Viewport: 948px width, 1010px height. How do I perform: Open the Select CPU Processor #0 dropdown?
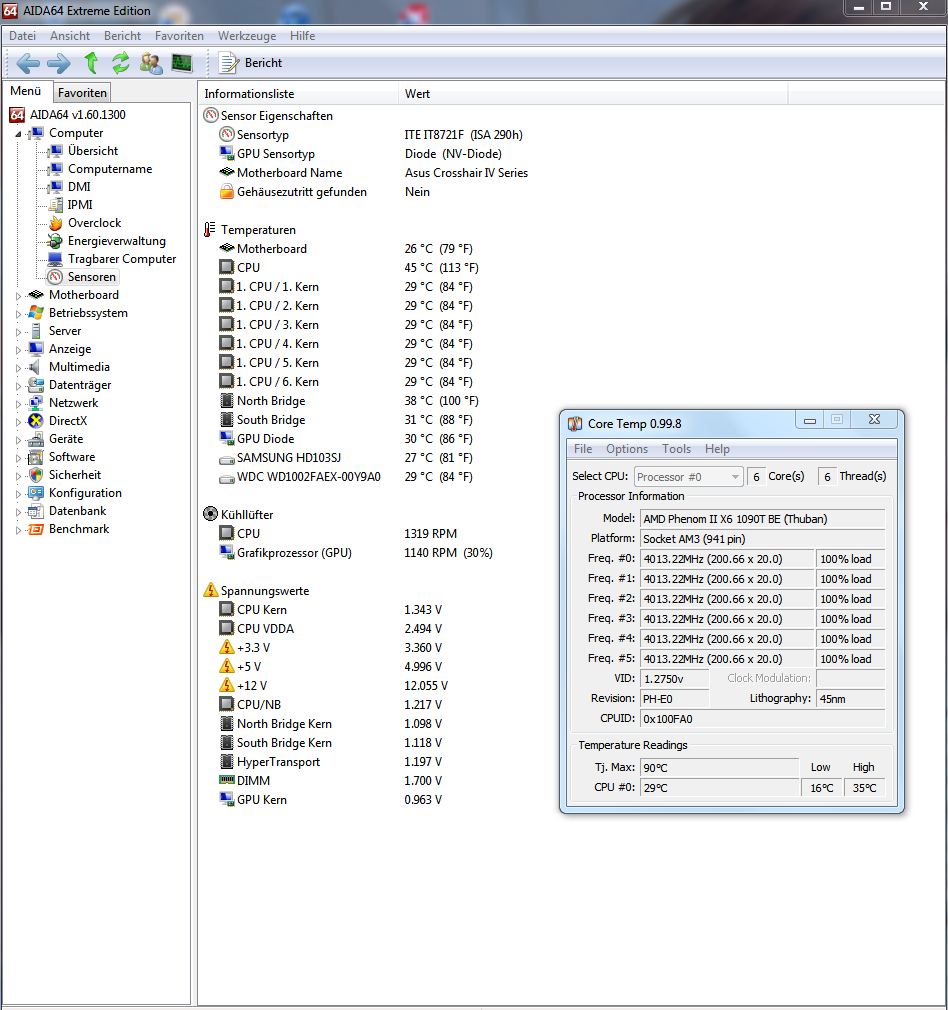click(688, 477)
